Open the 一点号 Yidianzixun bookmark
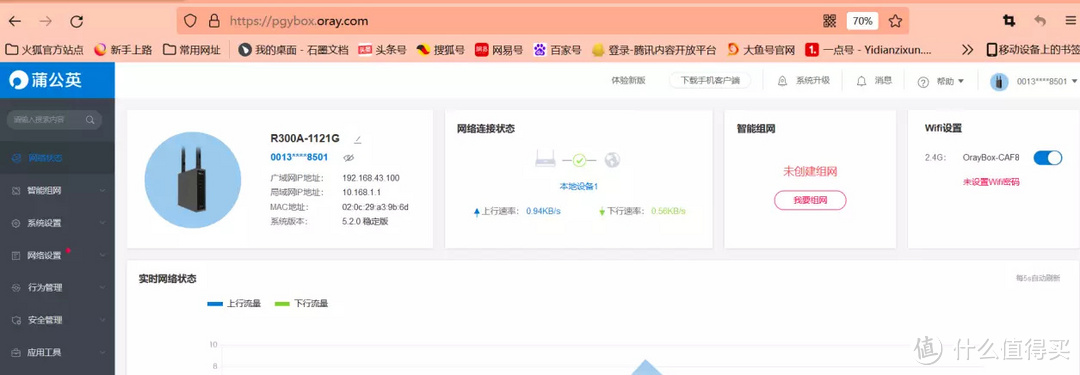The image size is (1080, 375). pos(869,50)
